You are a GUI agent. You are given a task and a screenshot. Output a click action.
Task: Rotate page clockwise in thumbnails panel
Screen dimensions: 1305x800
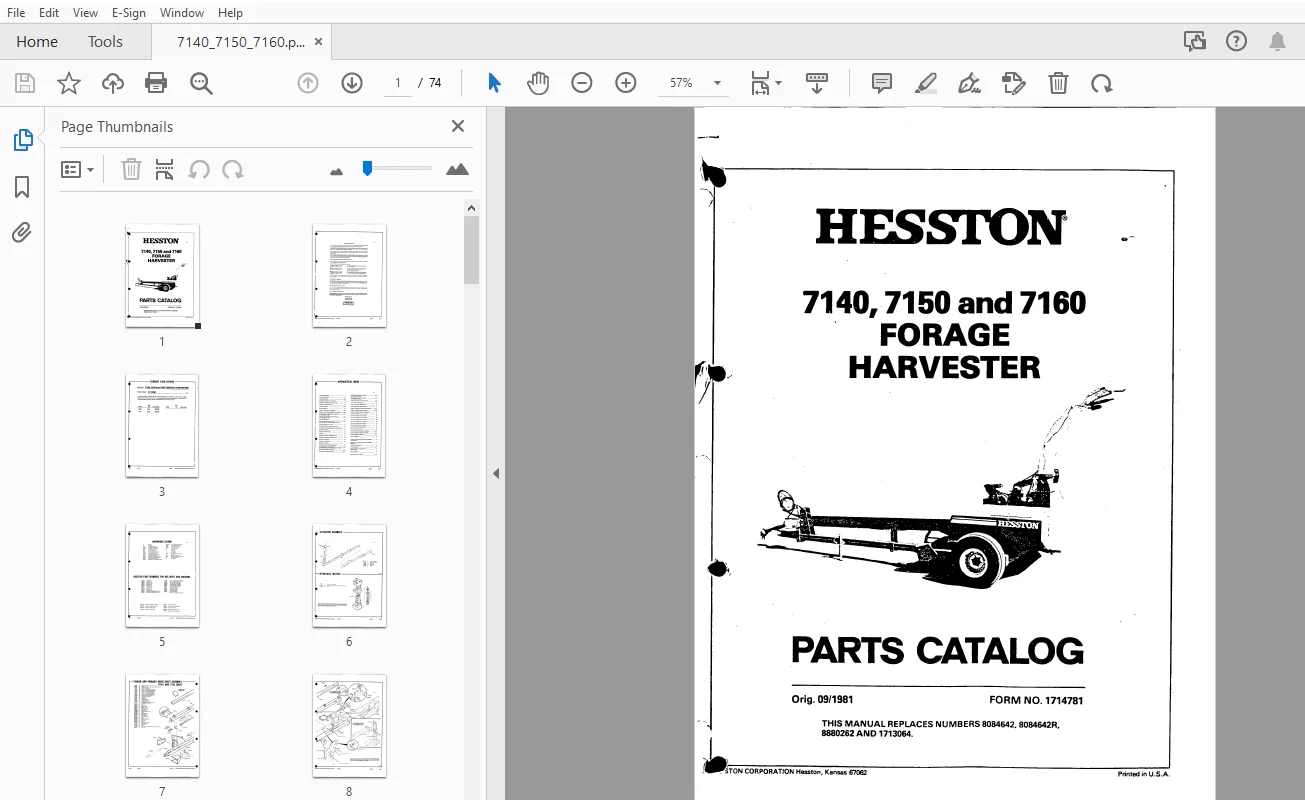[x=233, y=170]
